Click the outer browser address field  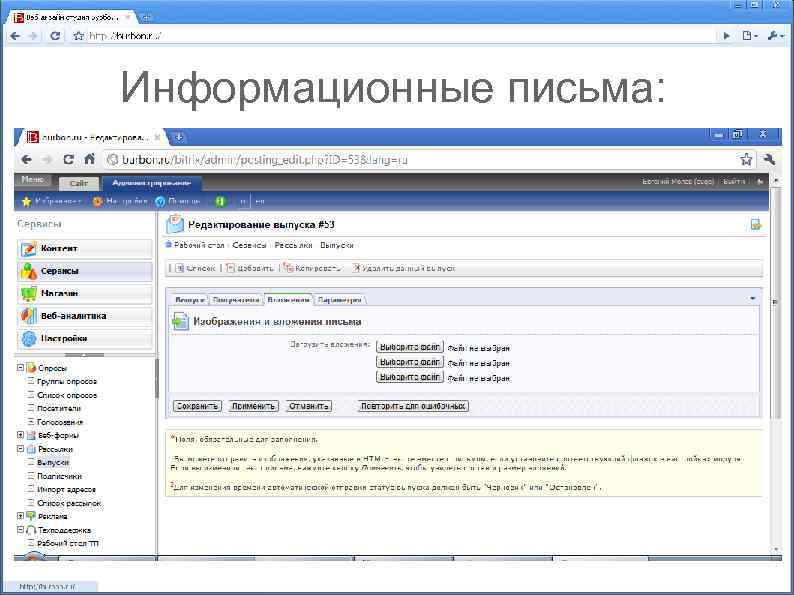400,36
